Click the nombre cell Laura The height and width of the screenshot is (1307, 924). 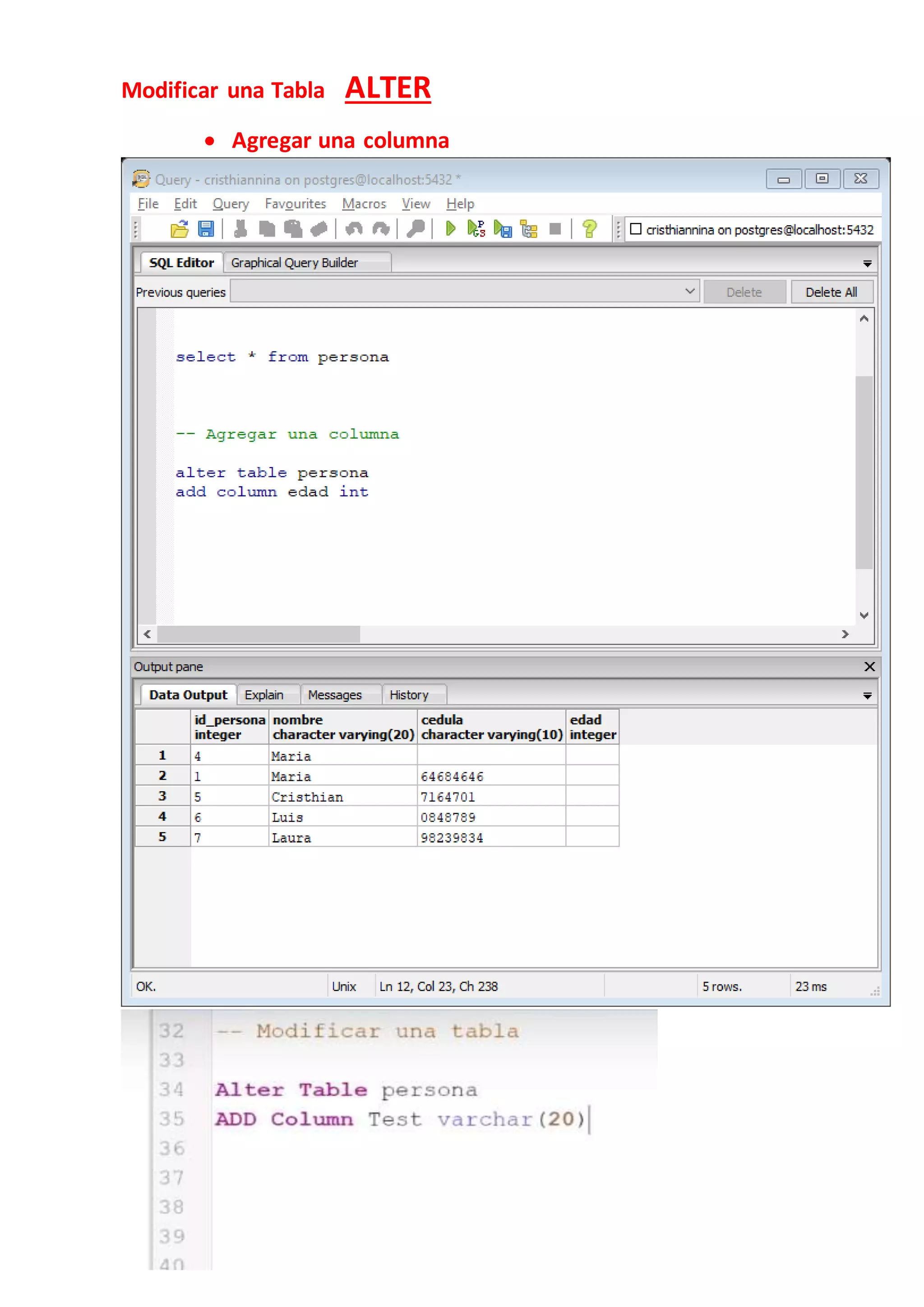(343, 837)
